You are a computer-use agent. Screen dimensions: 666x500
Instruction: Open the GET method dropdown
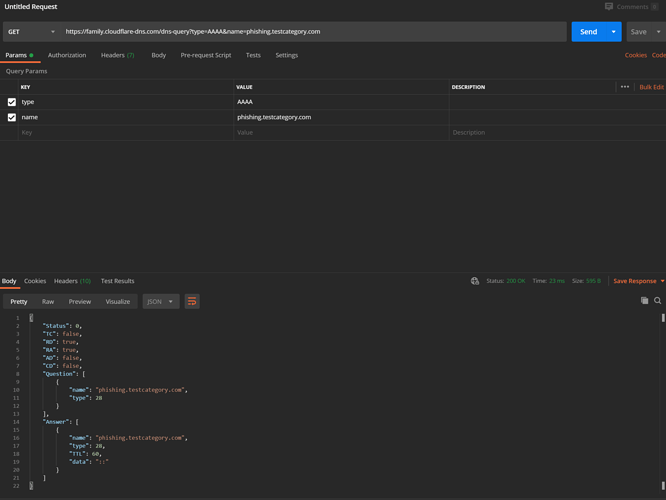click(31, 32)
